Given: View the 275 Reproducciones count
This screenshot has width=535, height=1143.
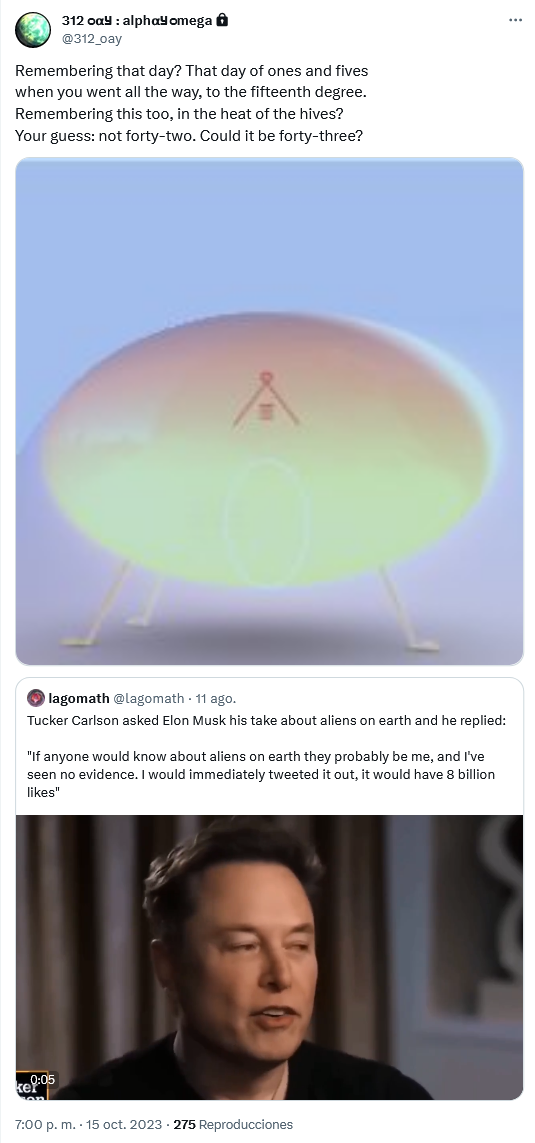Looking at the screenshot, I should (233, 1124).
